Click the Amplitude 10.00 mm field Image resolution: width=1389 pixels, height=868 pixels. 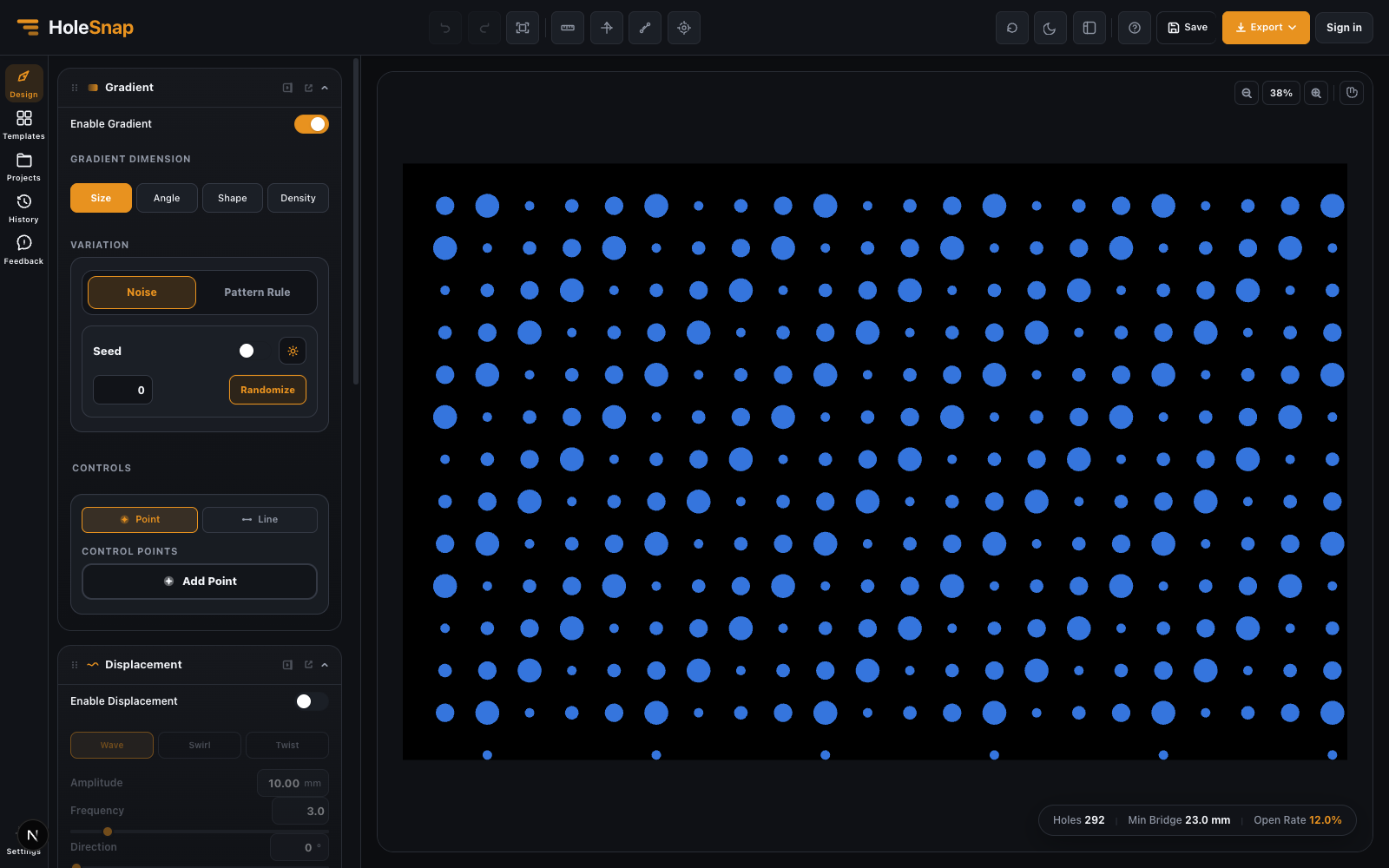(x=293, y=783)
